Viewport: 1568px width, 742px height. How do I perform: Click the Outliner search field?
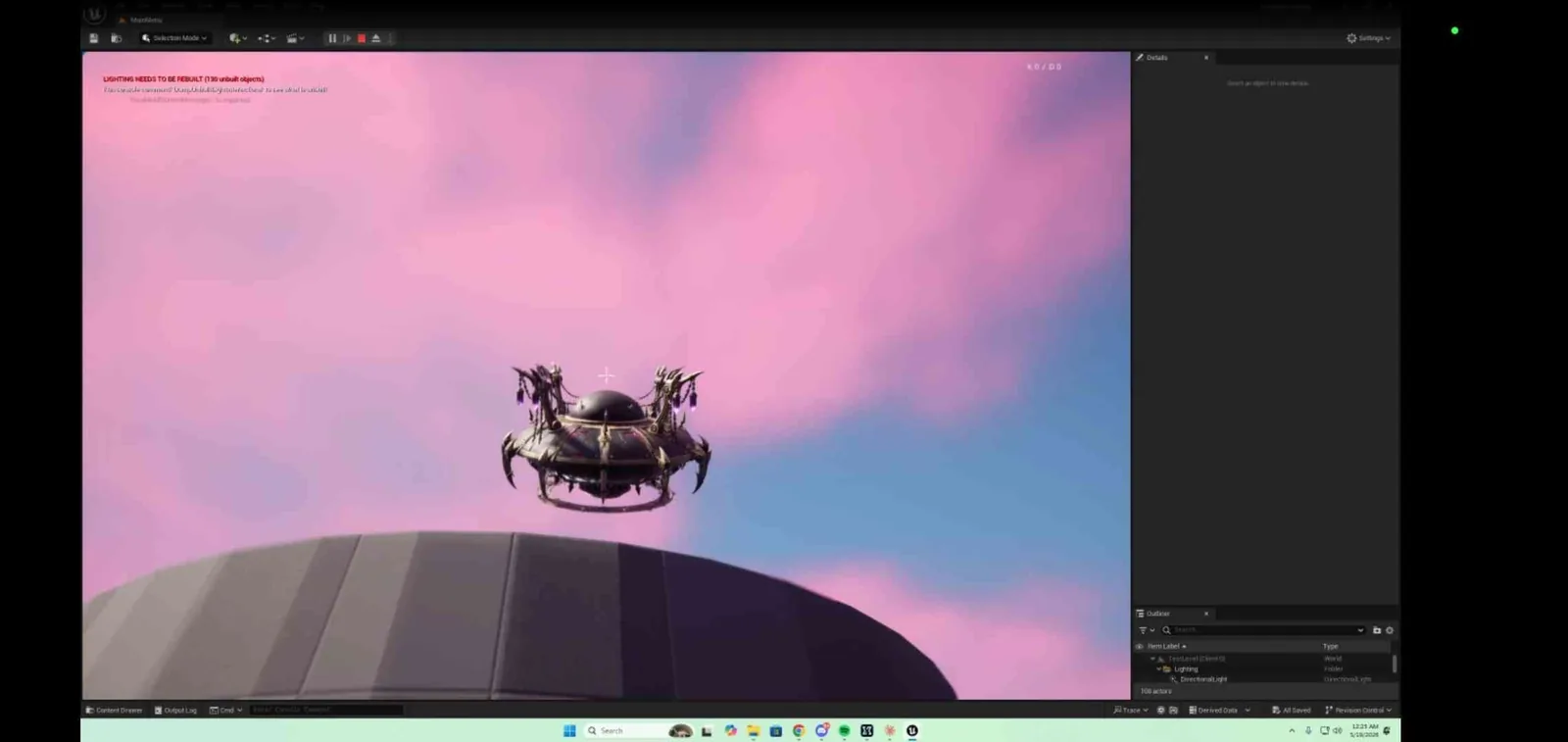[1263, 630]
